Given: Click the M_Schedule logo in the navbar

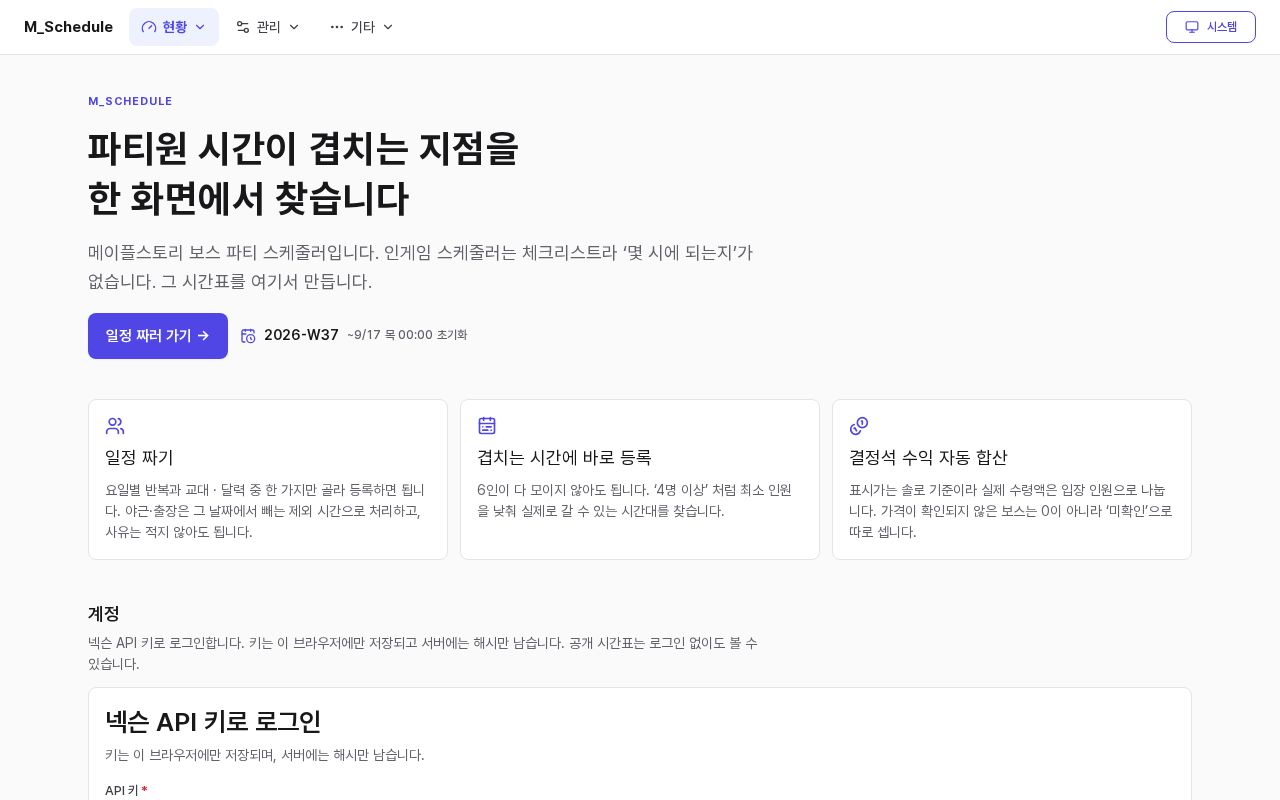Looking at the screenshot, I should click(68, 27).
